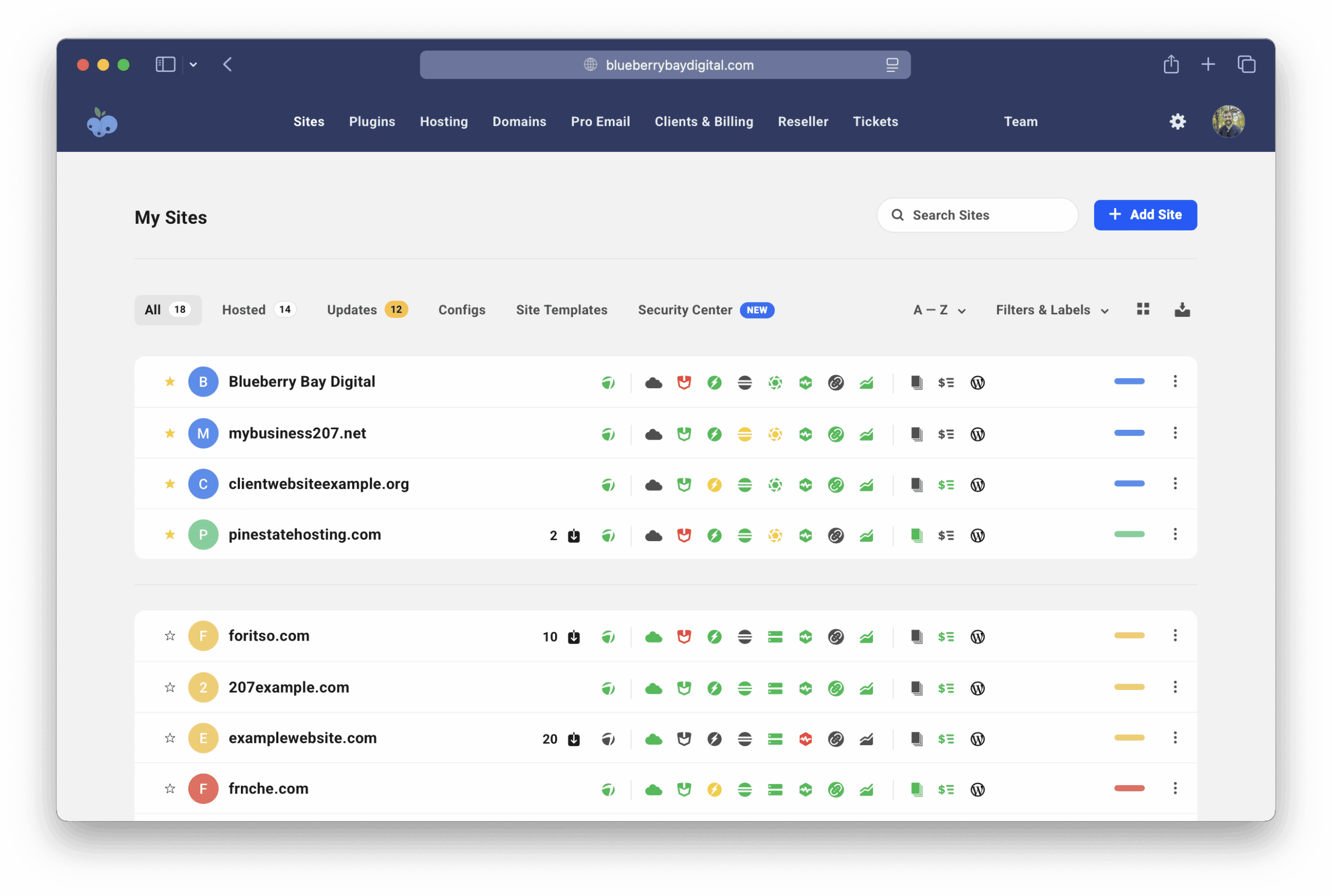Switch to the Updates 12 tab
The height and width of the screenshot is (896, 1332).
tap(367, 310)
